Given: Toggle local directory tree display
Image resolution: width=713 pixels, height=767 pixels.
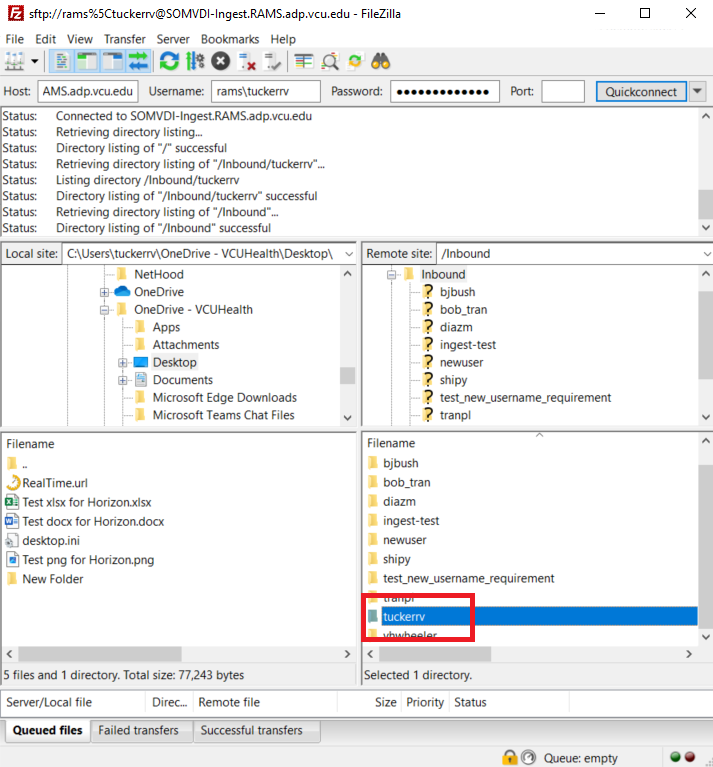Looking at the screenshot, I should click(87, 62).
